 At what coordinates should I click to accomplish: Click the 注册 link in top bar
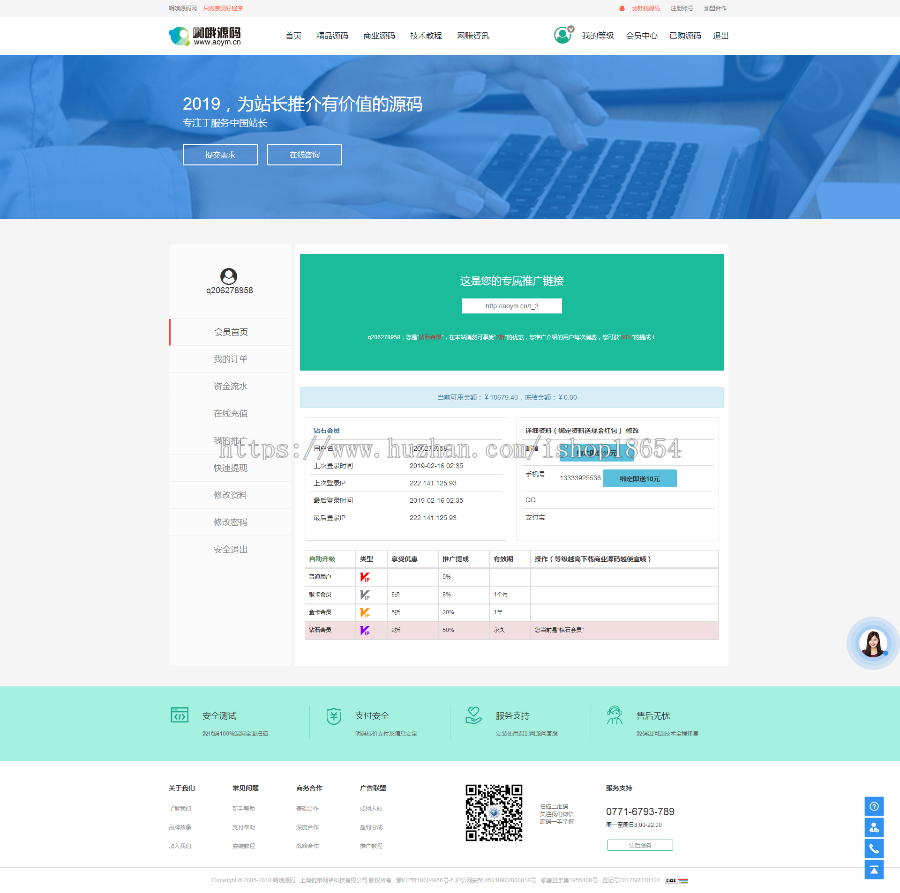[x=681, y=9]
